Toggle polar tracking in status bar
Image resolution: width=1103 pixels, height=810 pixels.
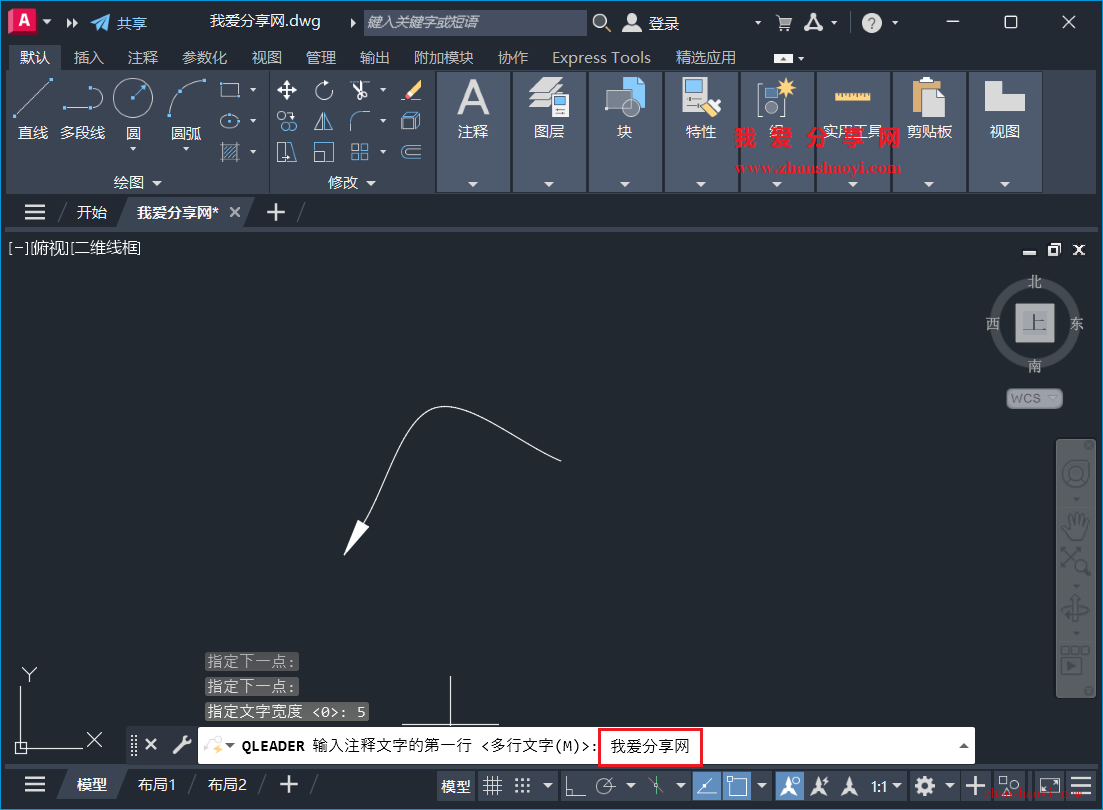tap(606, 785)
